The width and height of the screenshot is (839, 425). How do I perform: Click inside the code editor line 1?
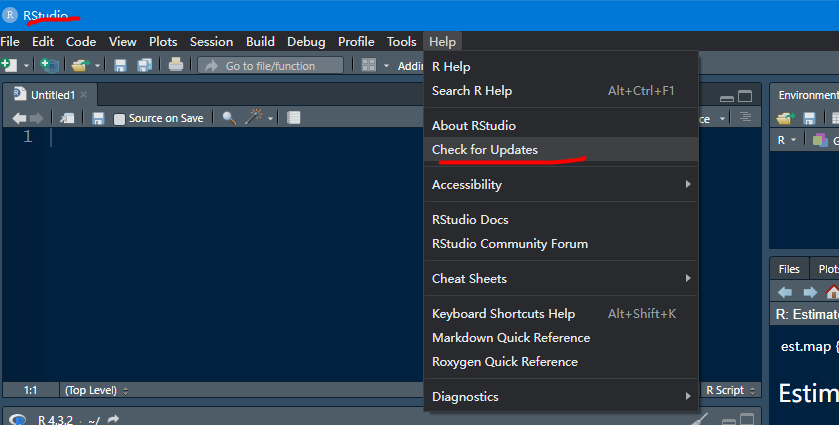[235, 137]
